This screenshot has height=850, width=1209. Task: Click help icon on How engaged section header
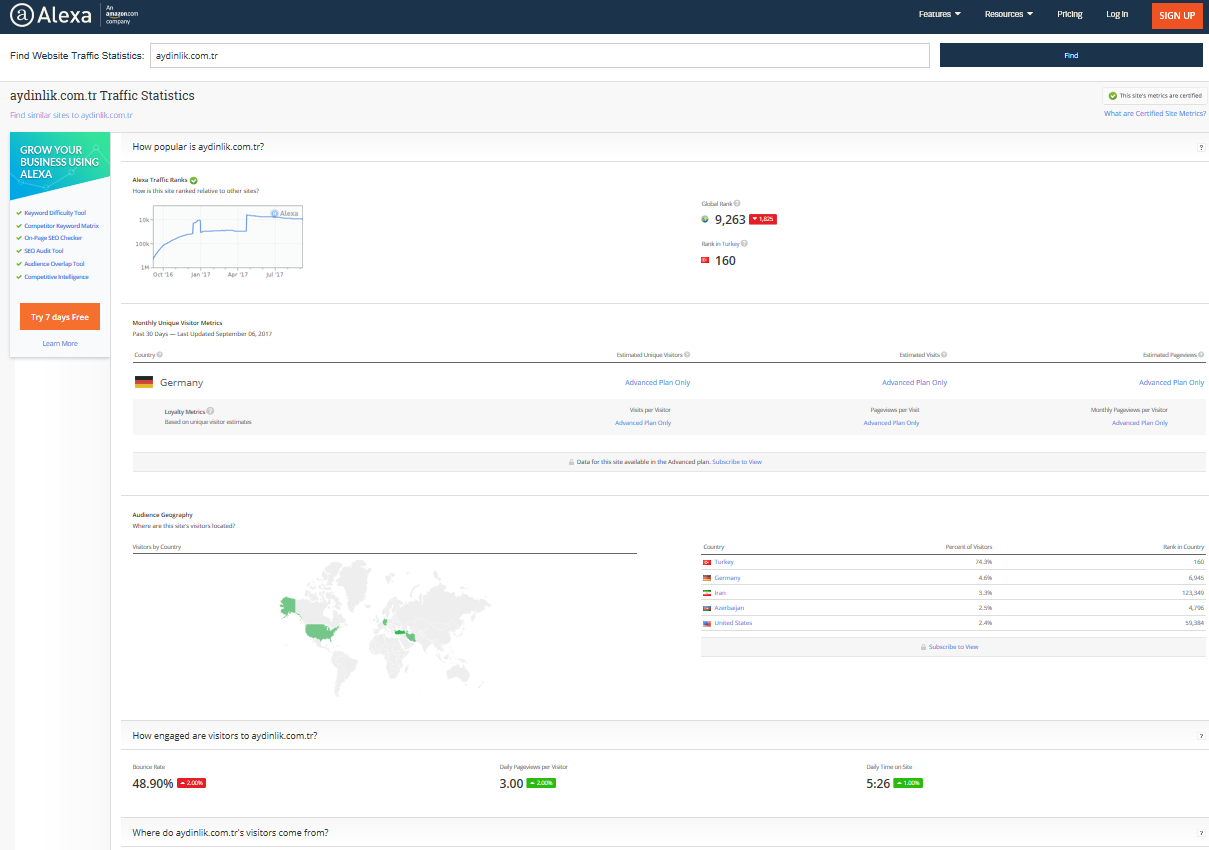click(x=1200, y=736)
